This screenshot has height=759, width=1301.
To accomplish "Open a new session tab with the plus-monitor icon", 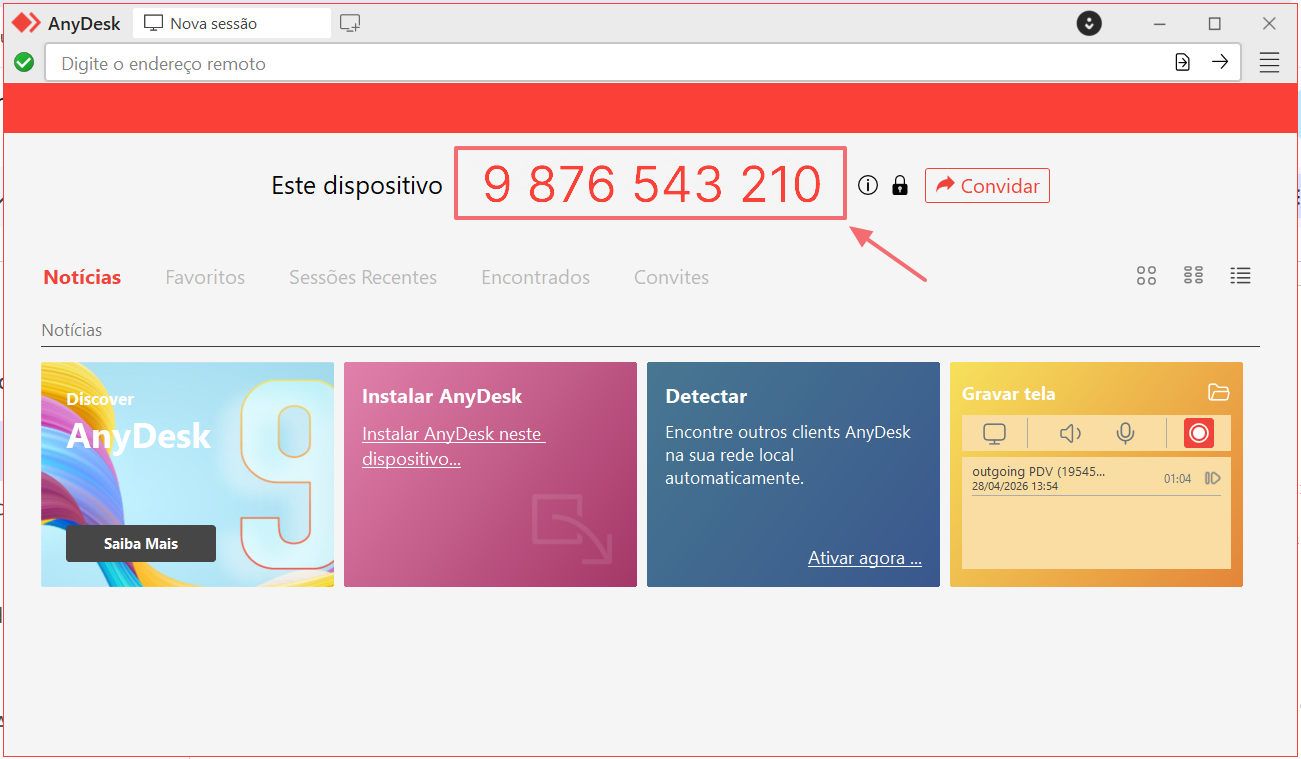I will pyautogui.click(x=350, y=23).
